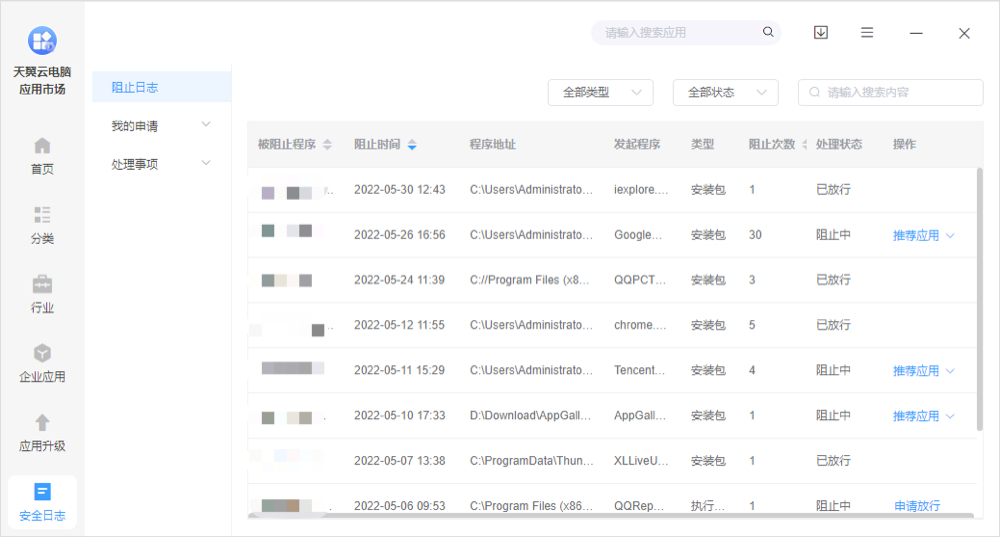
Task: Toggle sort order on 阻止时间 column
Action: pos(411,145)
